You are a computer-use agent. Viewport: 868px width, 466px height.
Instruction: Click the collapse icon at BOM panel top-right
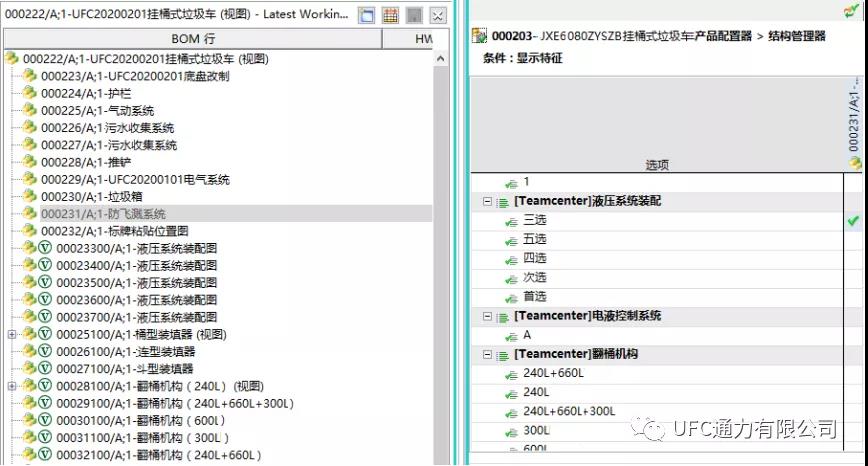437,15
